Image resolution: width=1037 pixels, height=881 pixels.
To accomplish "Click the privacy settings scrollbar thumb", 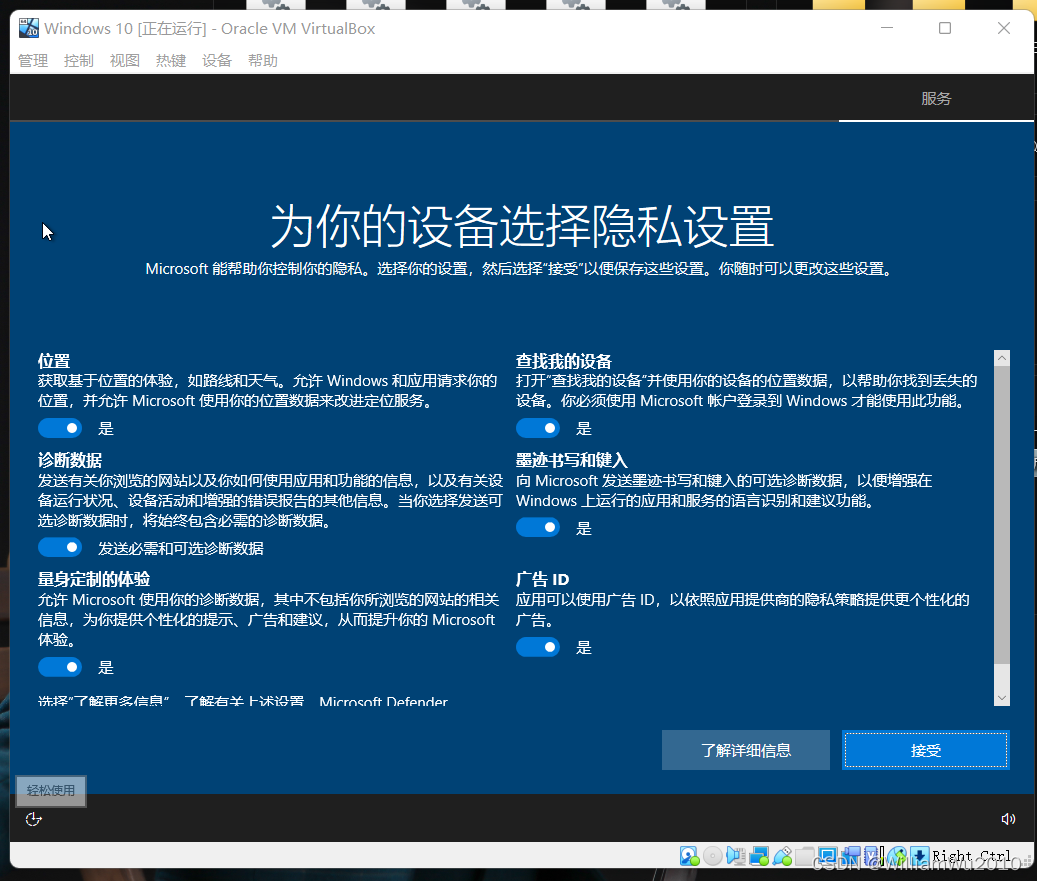I will (1002, 515).
